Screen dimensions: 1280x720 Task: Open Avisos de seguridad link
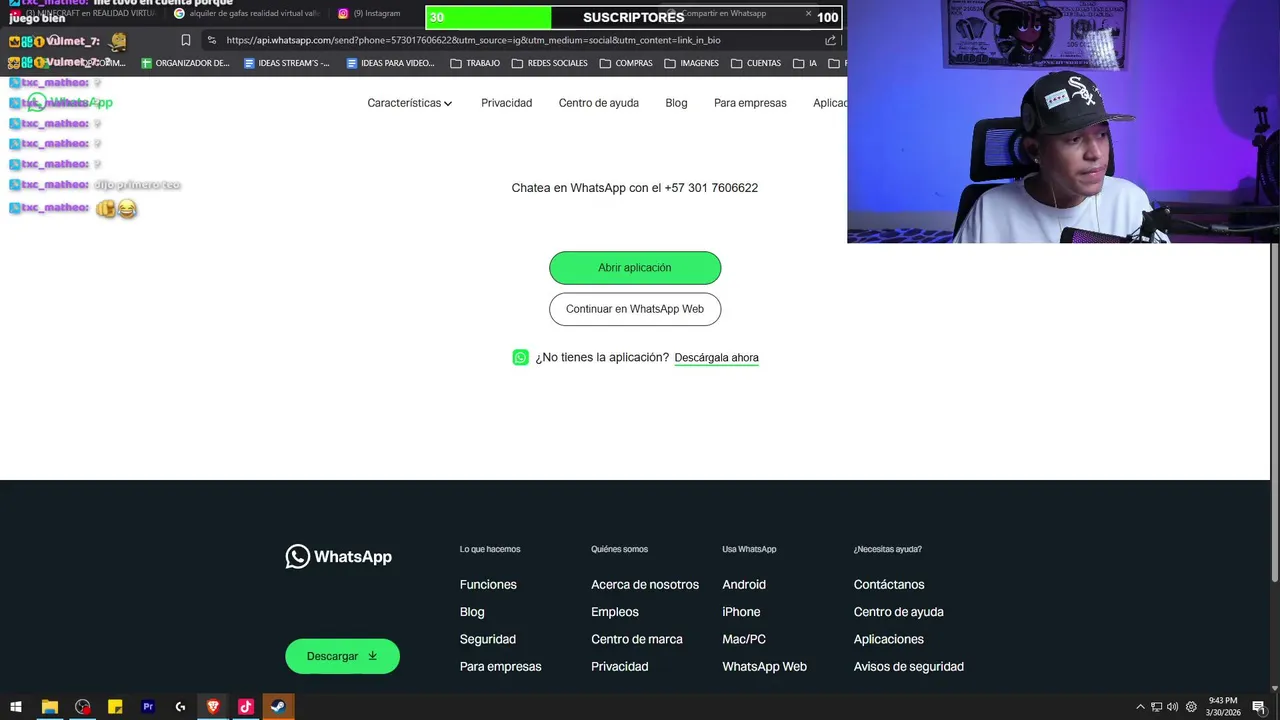click(x=909, y=667)
